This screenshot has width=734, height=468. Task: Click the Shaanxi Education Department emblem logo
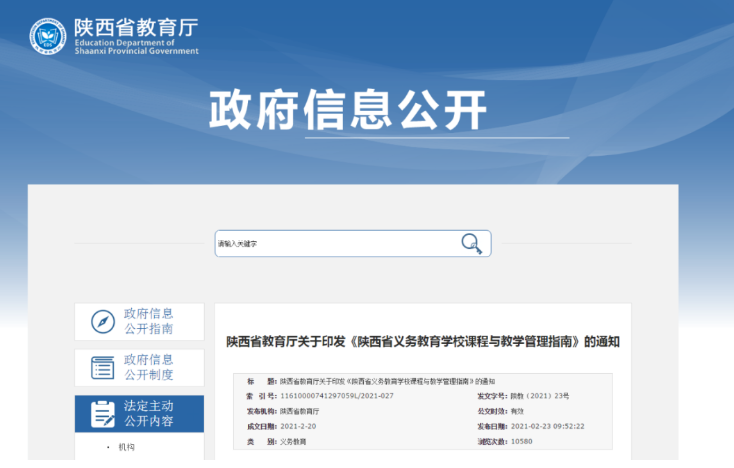47,37
